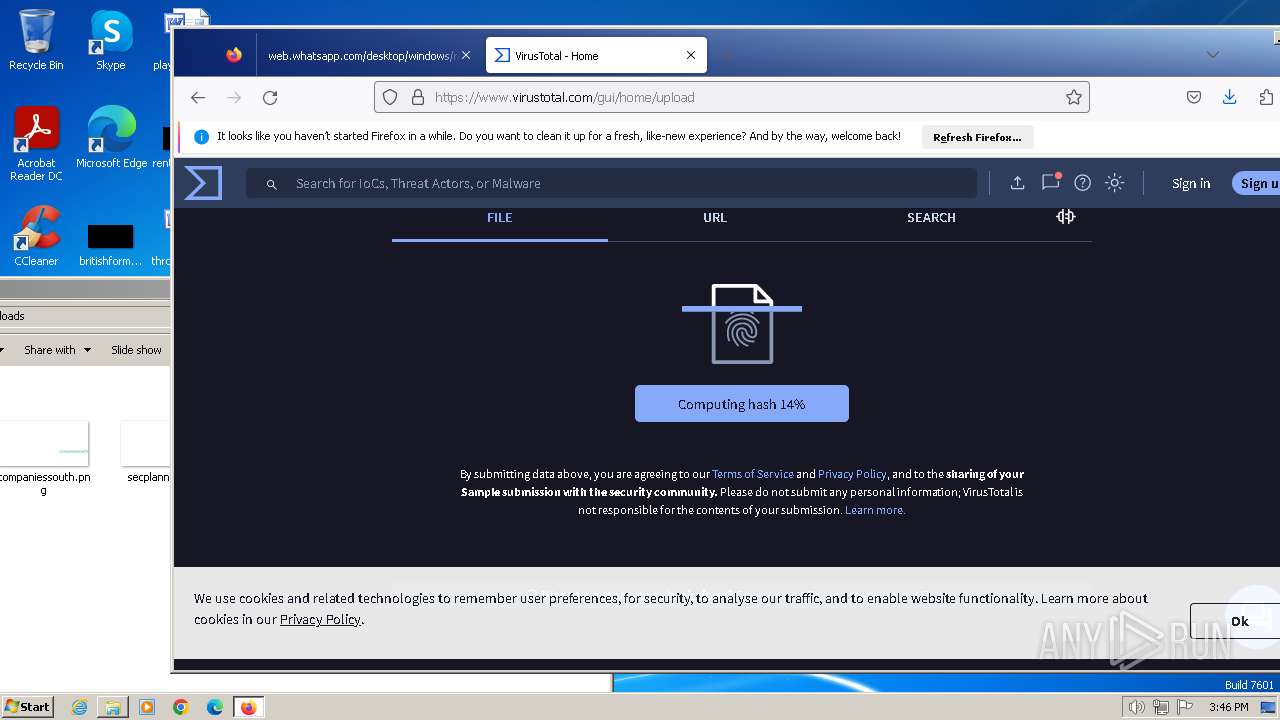Click the VirusTotal sigma logo

tap(203, 183)
